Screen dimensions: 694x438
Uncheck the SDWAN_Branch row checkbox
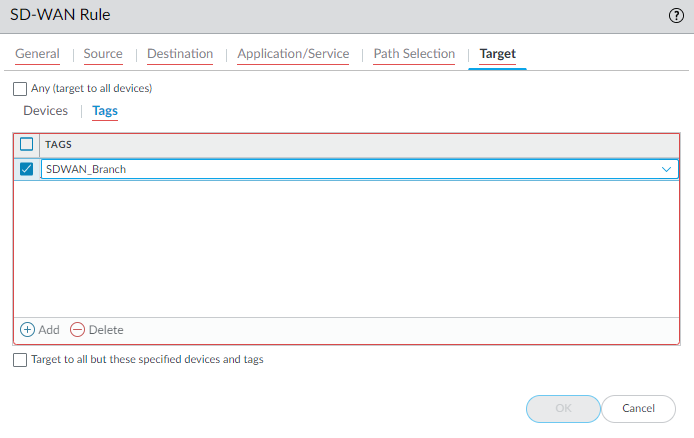pos(27,169)
